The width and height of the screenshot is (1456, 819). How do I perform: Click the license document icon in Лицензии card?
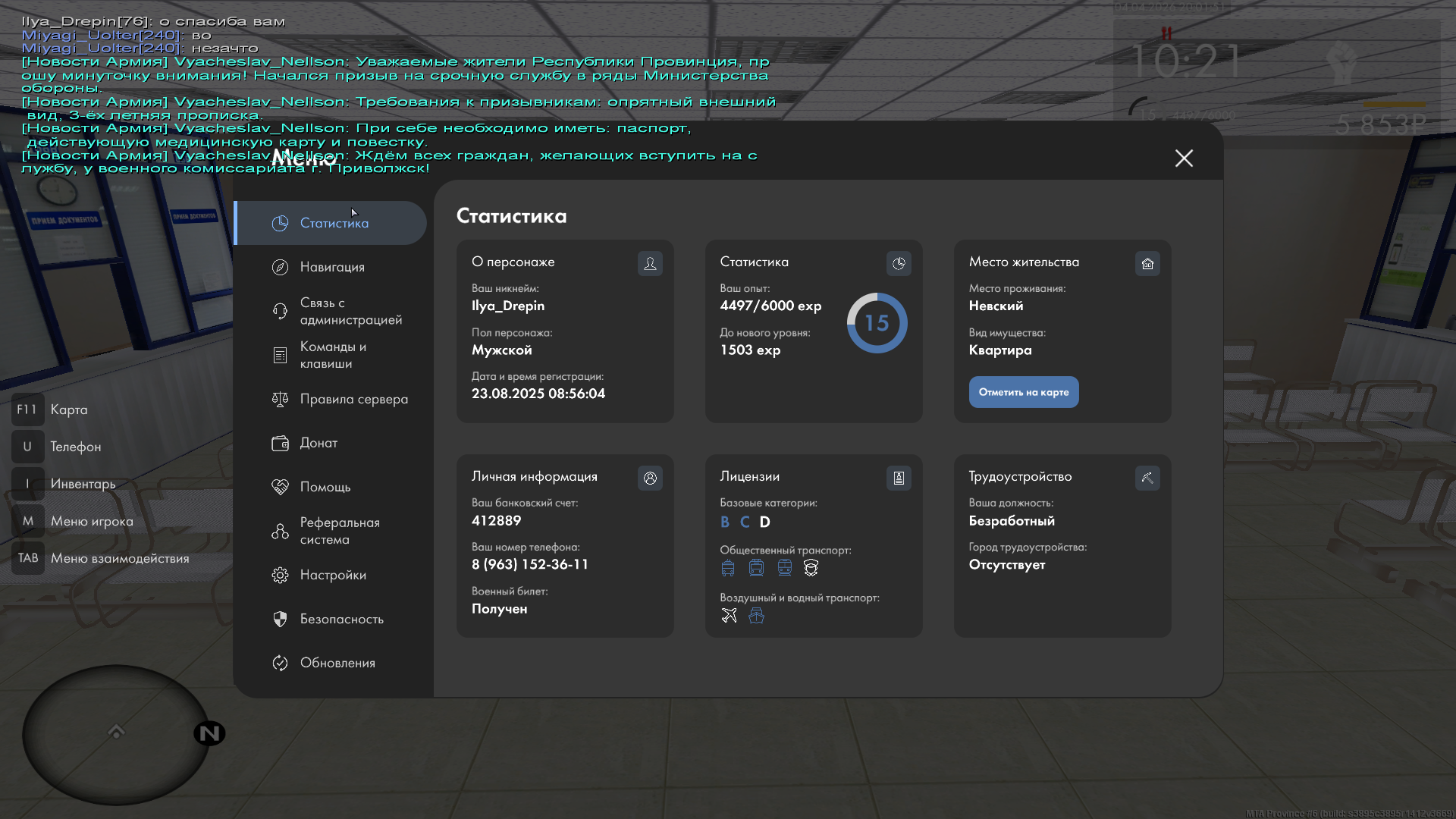tap(899, 478)
